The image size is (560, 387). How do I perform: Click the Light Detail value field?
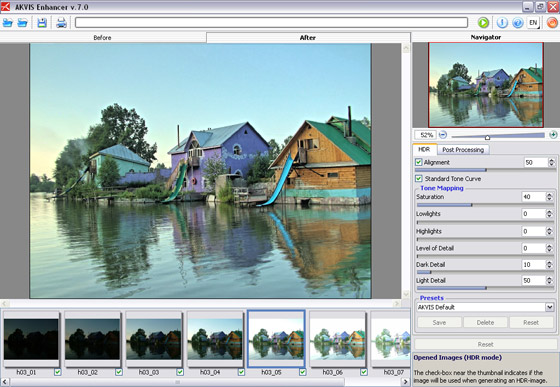(535, 281)
